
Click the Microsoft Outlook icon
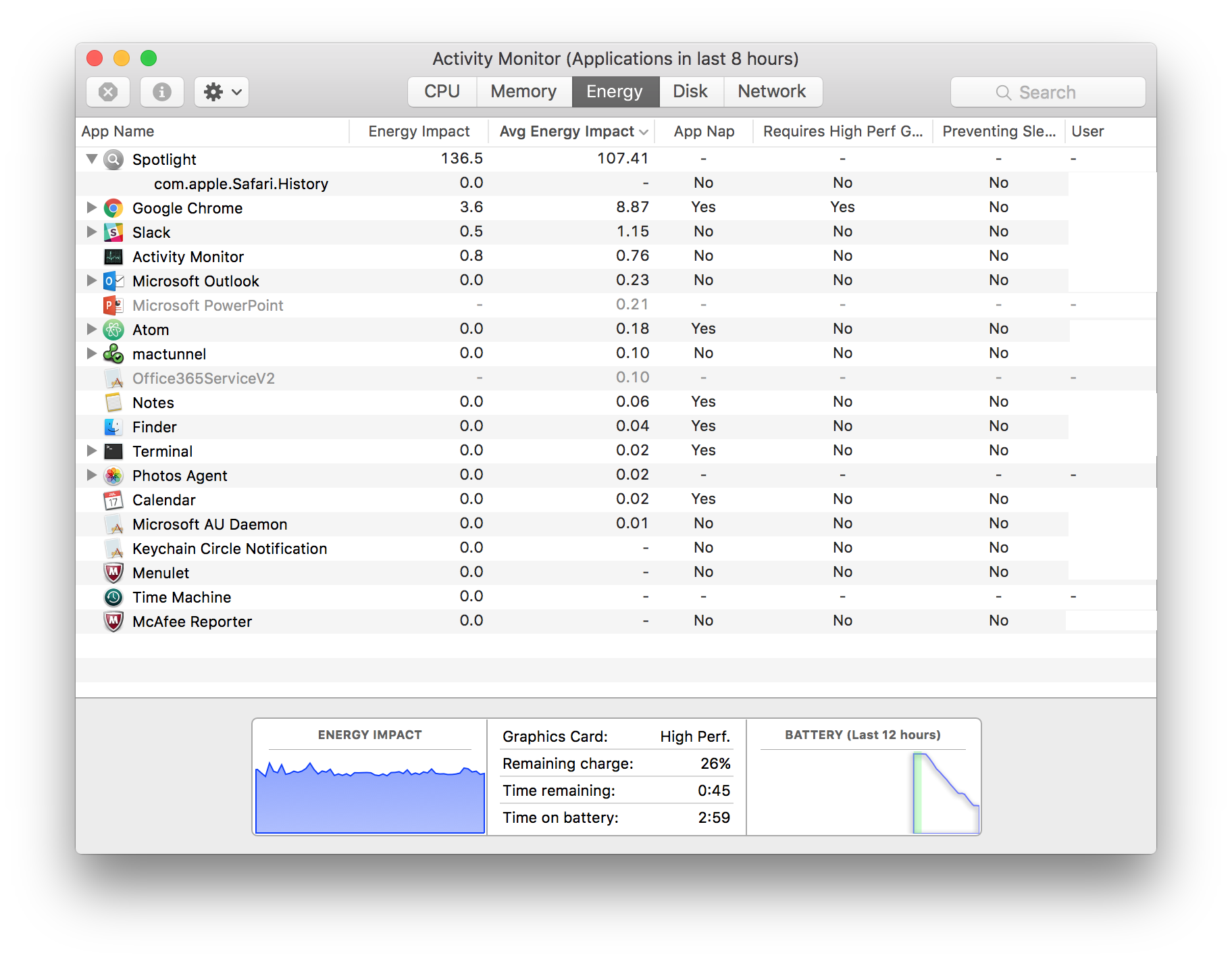coord(113,281)
